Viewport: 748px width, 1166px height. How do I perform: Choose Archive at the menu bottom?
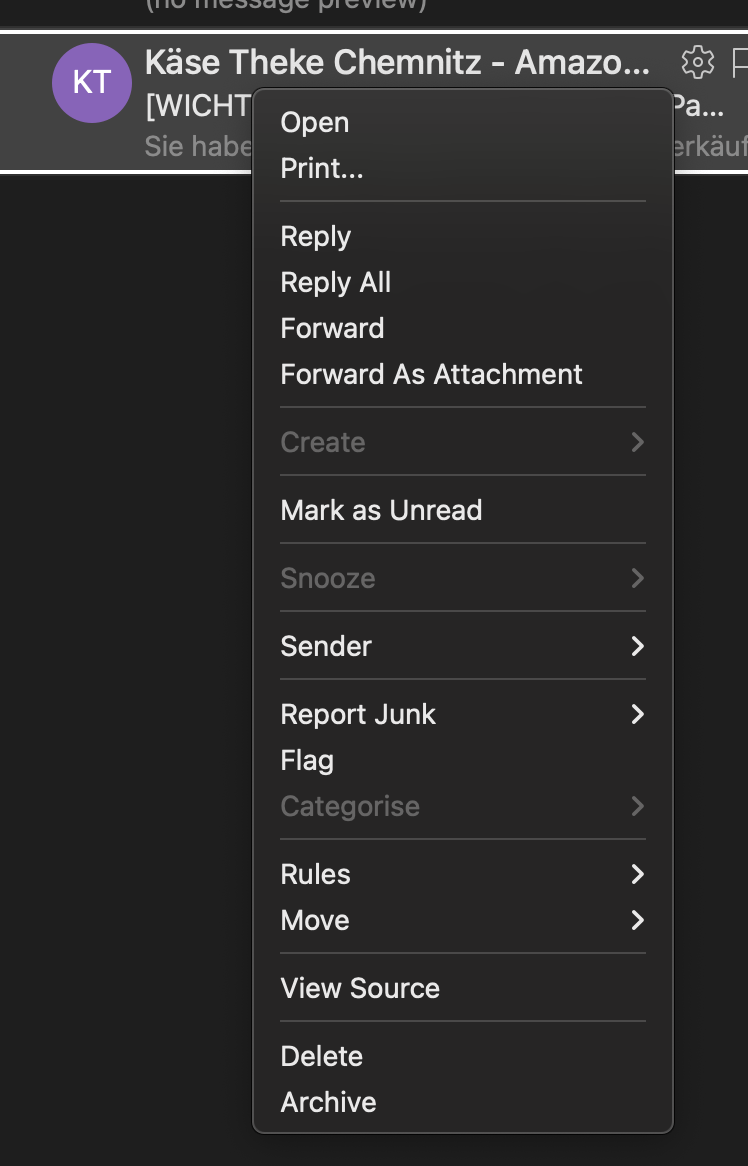pos(328,1103)
